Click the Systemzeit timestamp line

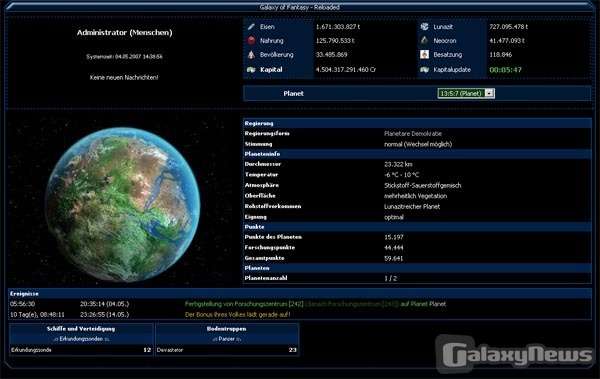point(124,56)
